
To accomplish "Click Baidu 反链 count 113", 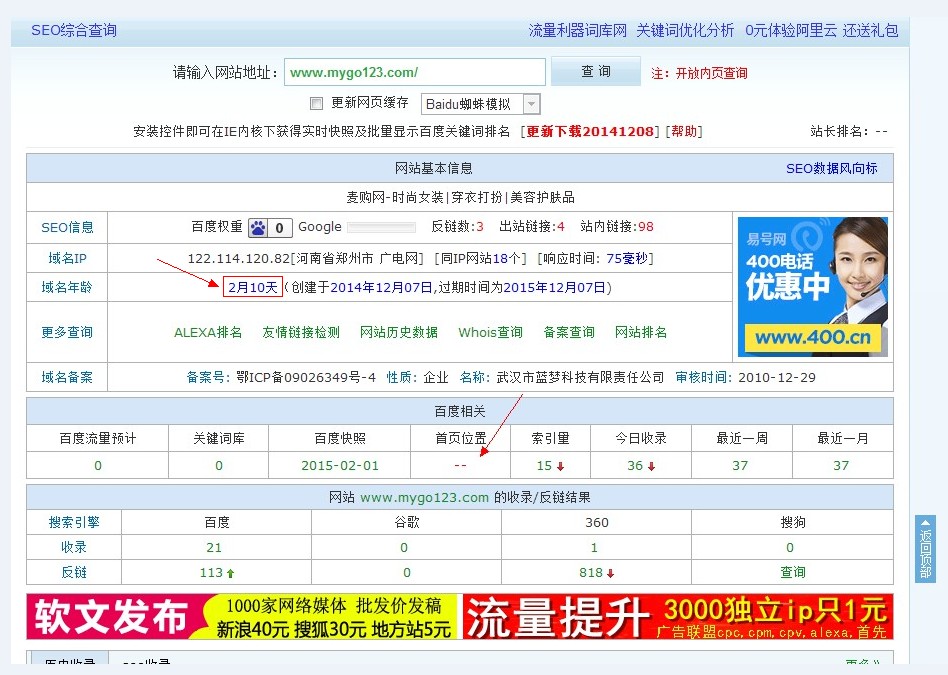I will [212, 573].
